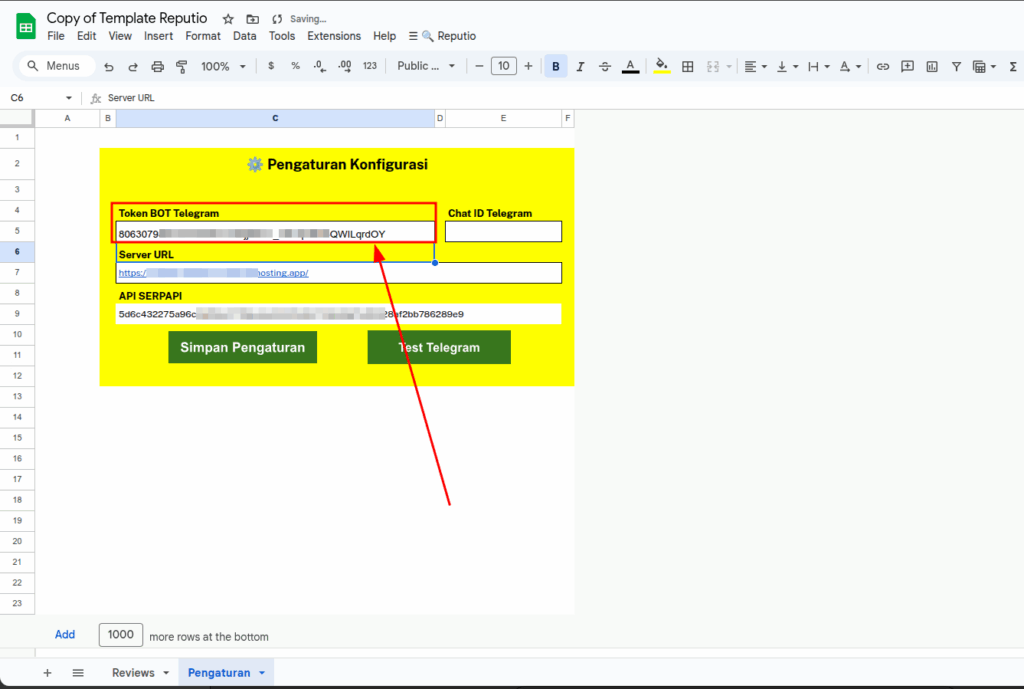Expand the name box dropdown arrow
Image resolution: width=1024 pixels, height=689 pixels.
pyautogui.click(x=69, y=98)
